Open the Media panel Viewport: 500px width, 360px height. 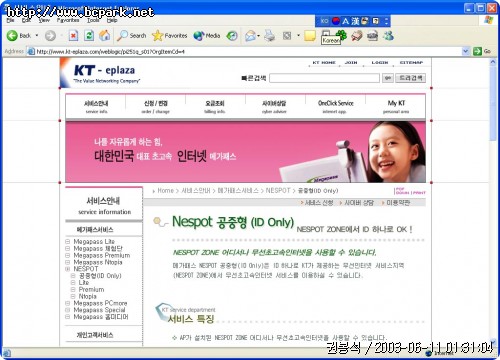(x=207, y=35)
